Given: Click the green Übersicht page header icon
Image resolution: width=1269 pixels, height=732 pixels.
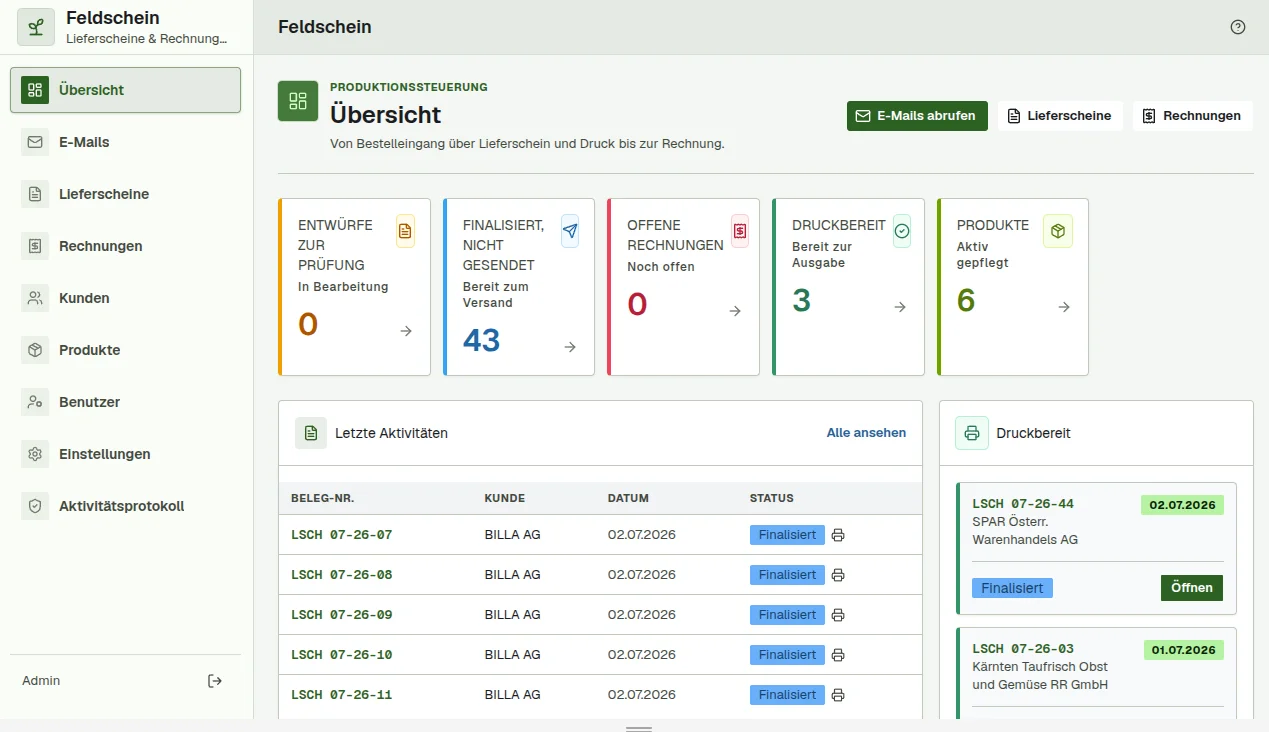Looking at the screenshot, I should [x=298, y=101].
